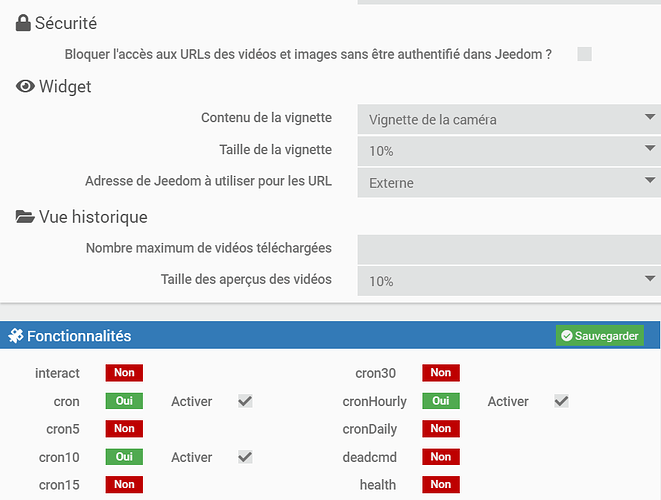This screenshot has width=661, height=500.
Task: Click the Non badge beside health
Action: pos(440,485)
